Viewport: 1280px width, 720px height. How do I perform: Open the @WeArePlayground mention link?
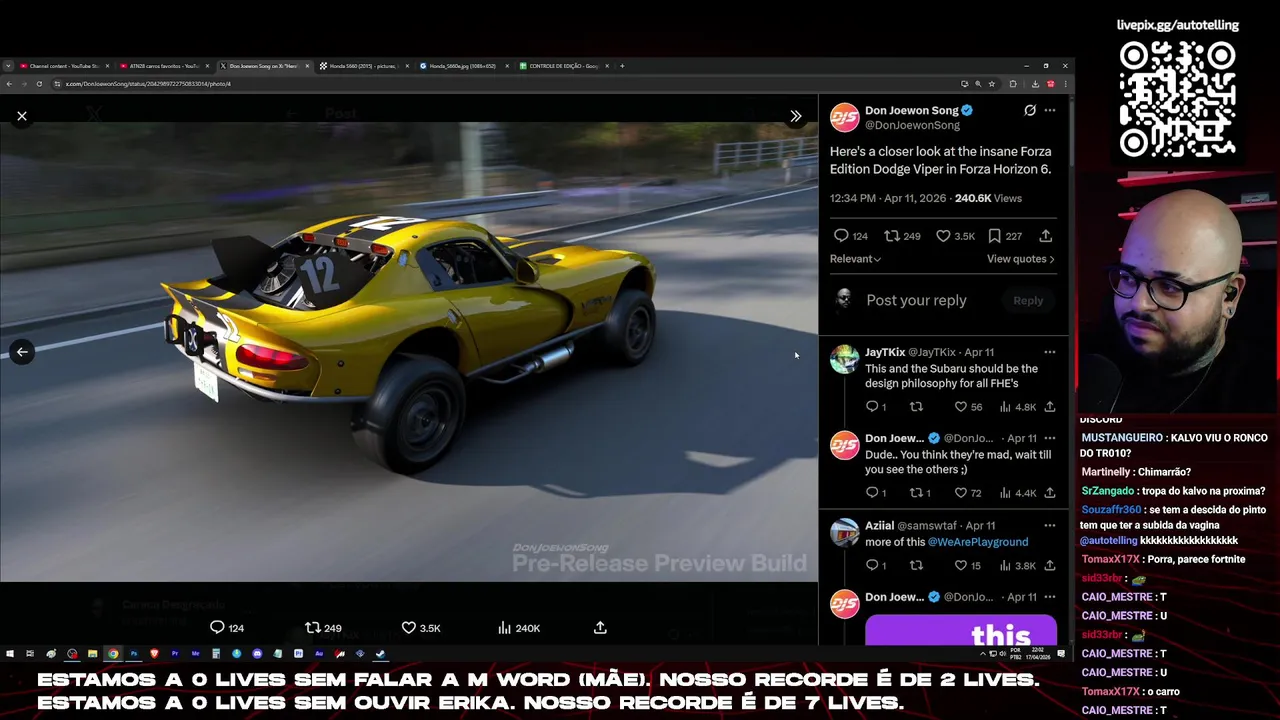(x=978, y=542)
